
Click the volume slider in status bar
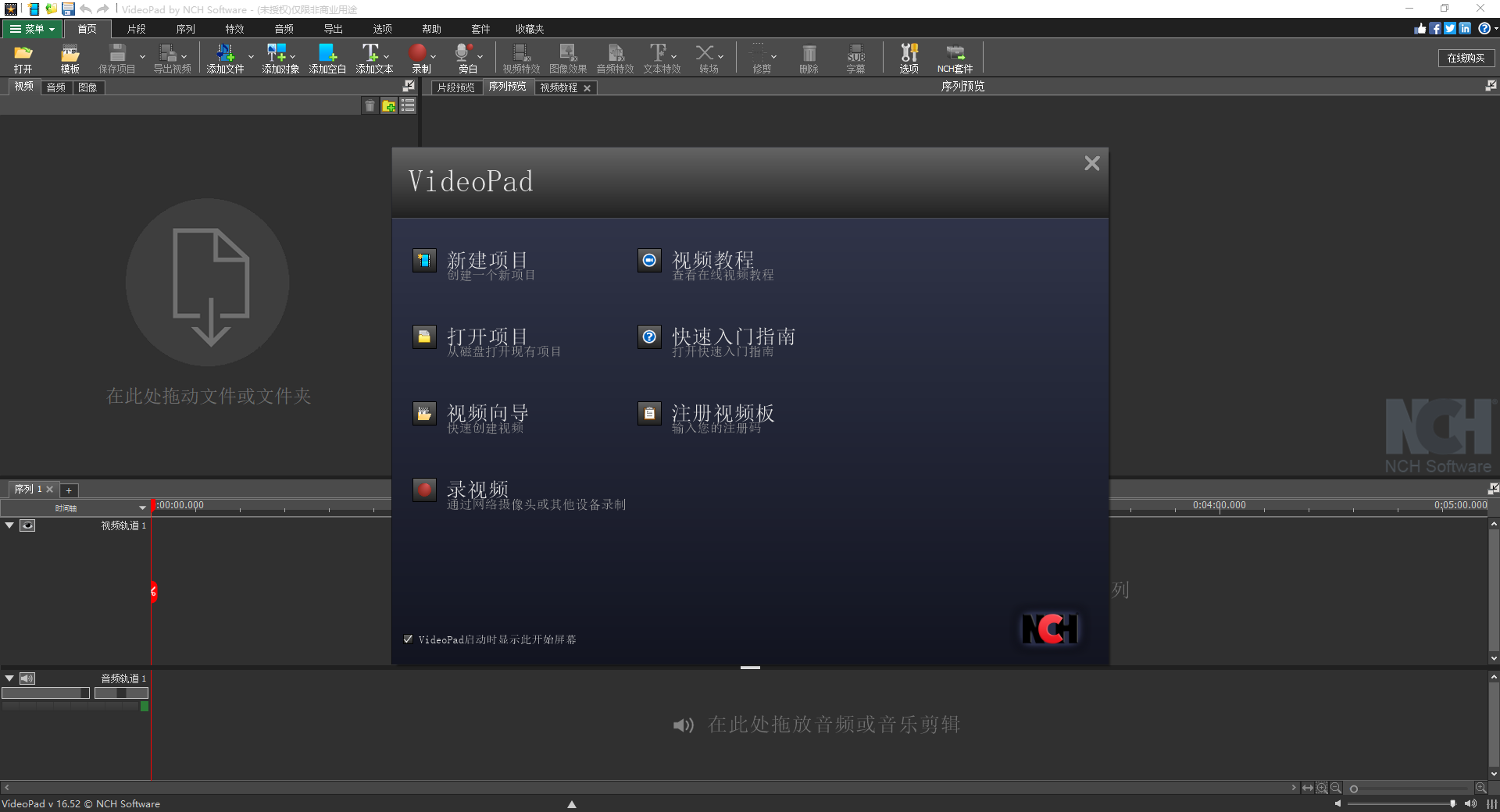pos(1398,803)
